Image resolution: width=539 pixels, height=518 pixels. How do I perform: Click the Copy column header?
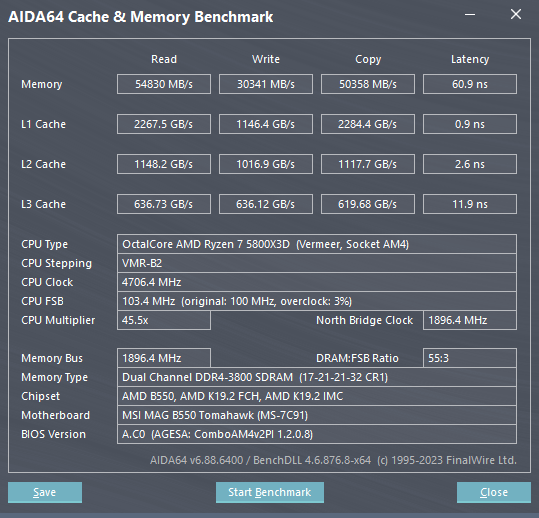coord(368,59)
